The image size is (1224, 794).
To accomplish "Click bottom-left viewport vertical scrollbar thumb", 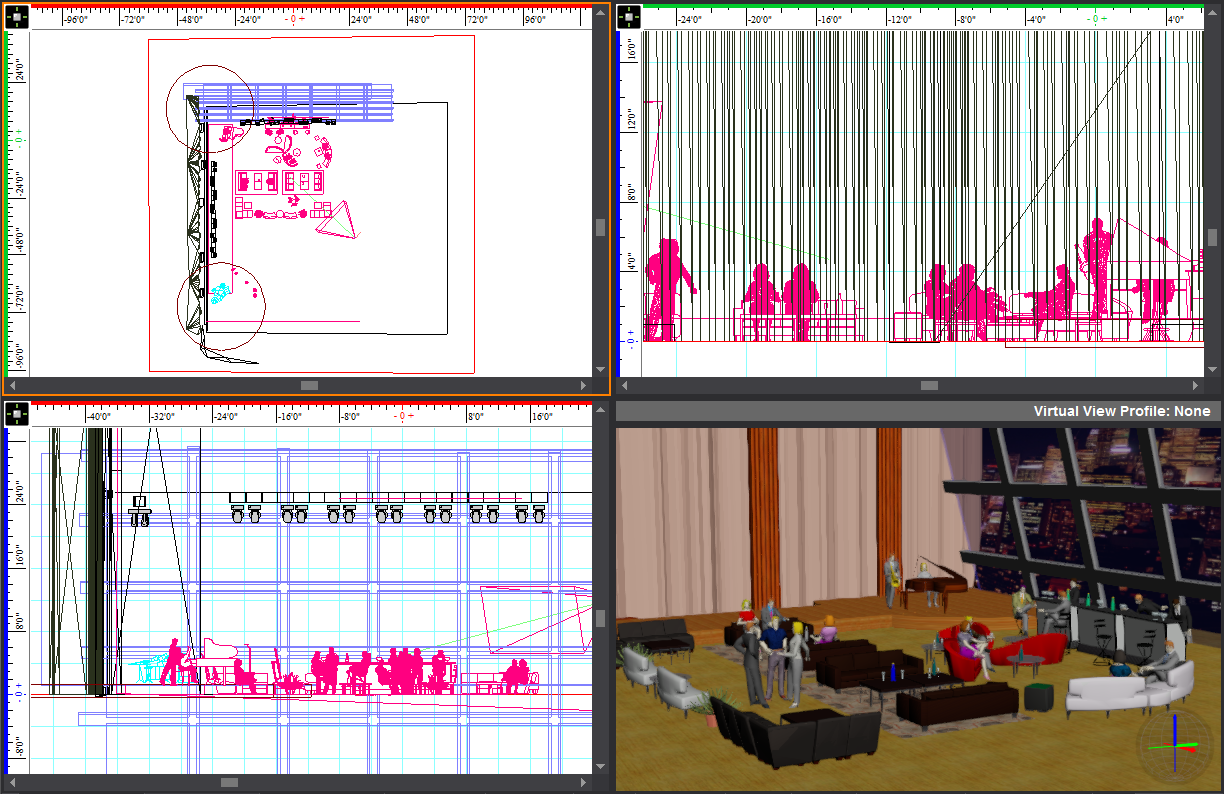I will [600, 618].
